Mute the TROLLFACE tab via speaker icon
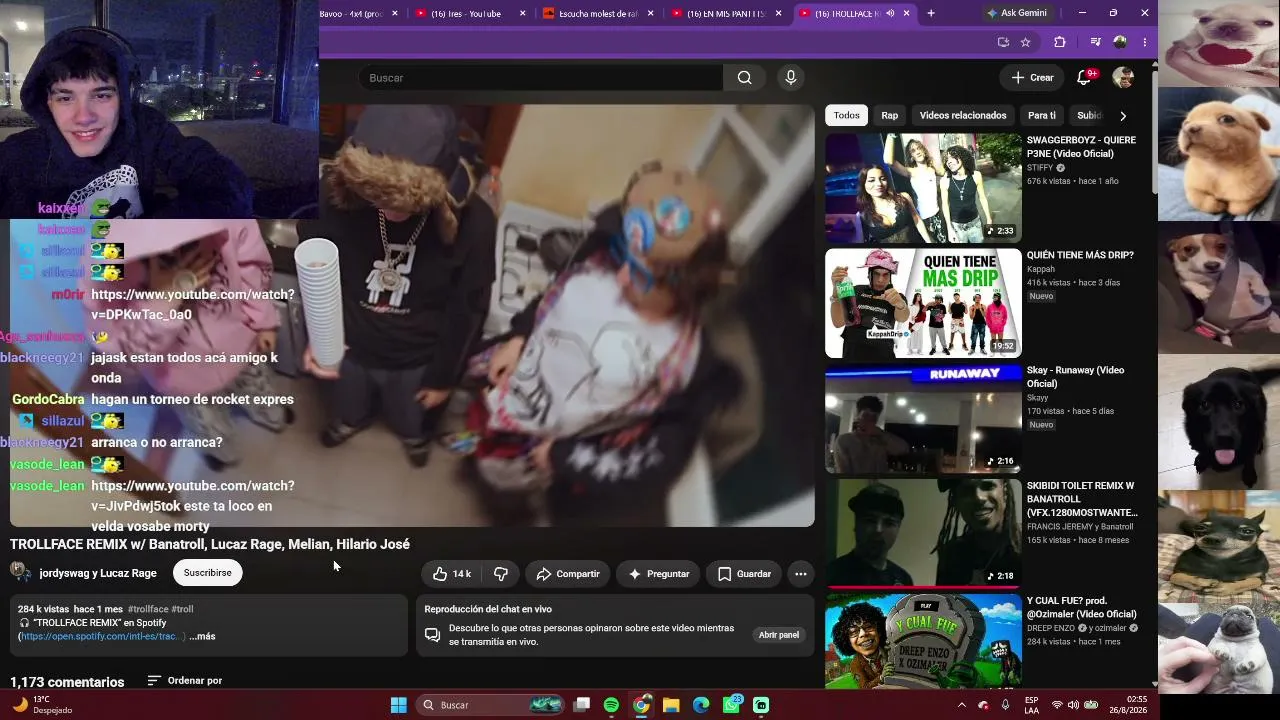Viewport: 1280px width, 720px height. pos(890,13)
